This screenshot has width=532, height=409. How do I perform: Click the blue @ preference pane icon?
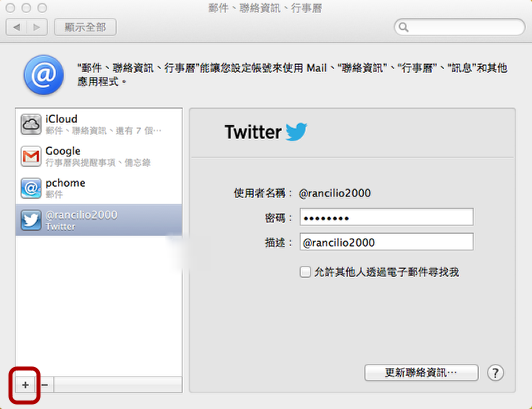[44, 75]
